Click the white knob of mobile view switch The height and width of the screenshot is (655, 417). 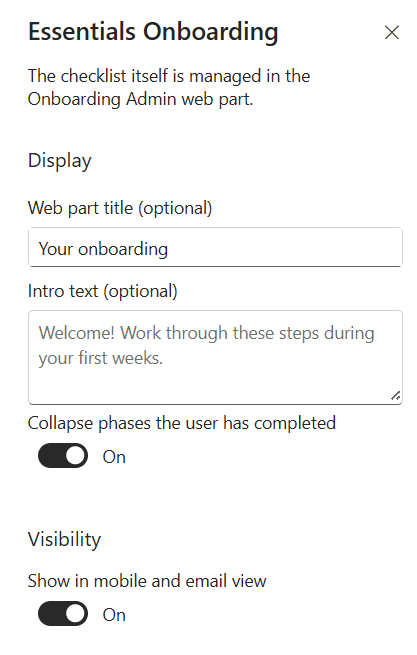click(x=75, y=614)
